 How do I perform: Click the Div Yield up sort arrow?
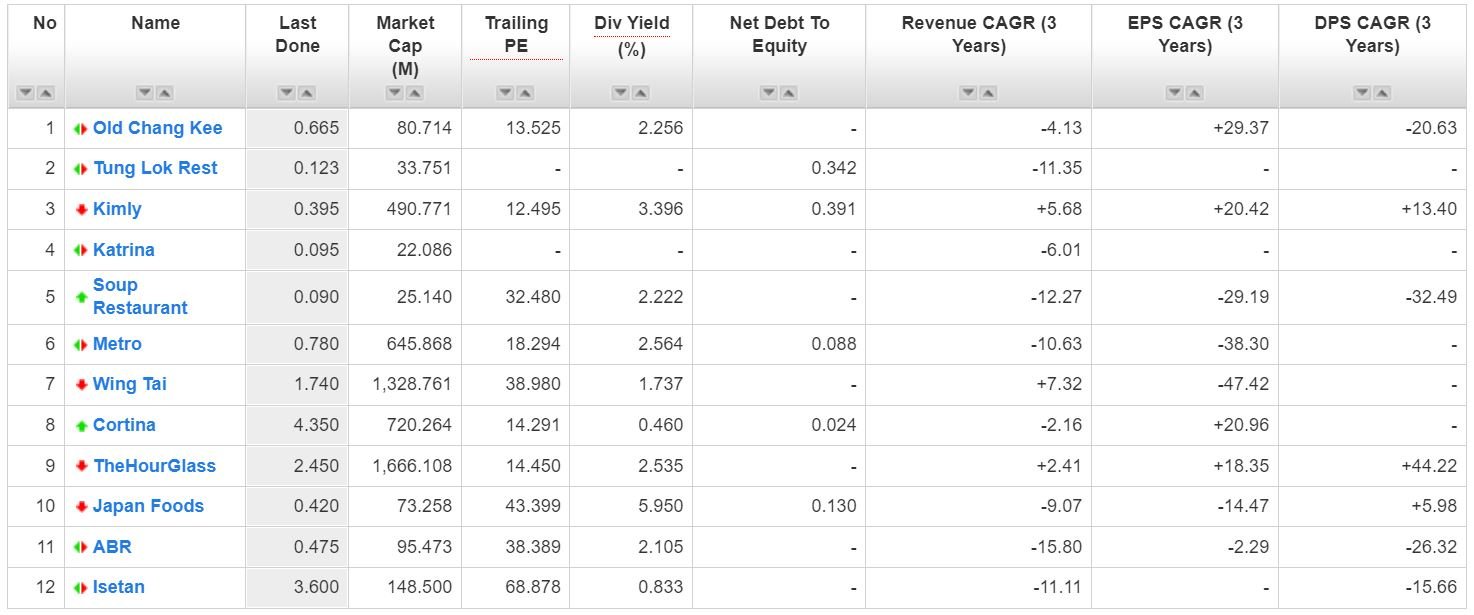(x=641, y=93)
